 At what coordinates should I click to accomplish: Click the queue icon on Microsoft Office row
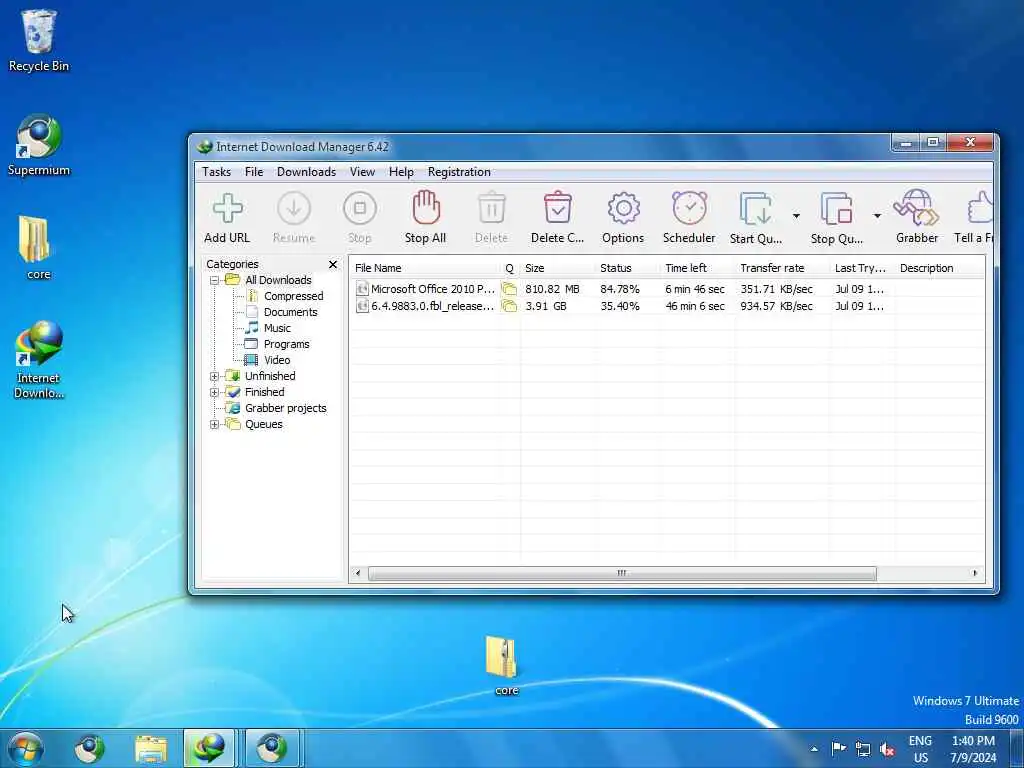click(509, 289)
